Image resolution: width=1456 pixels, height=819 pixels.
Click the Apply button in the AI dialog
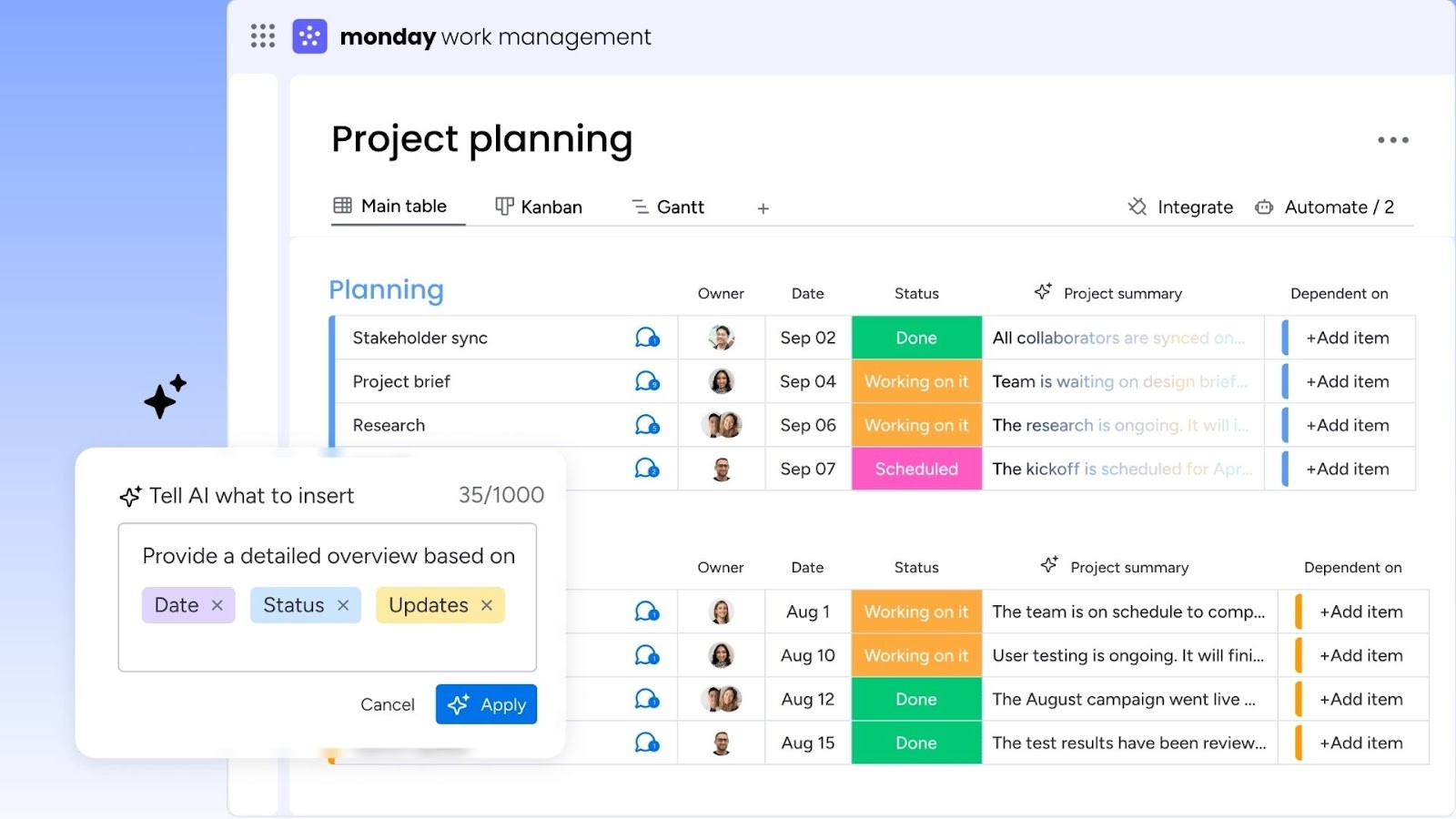click(x=486, y=703)
